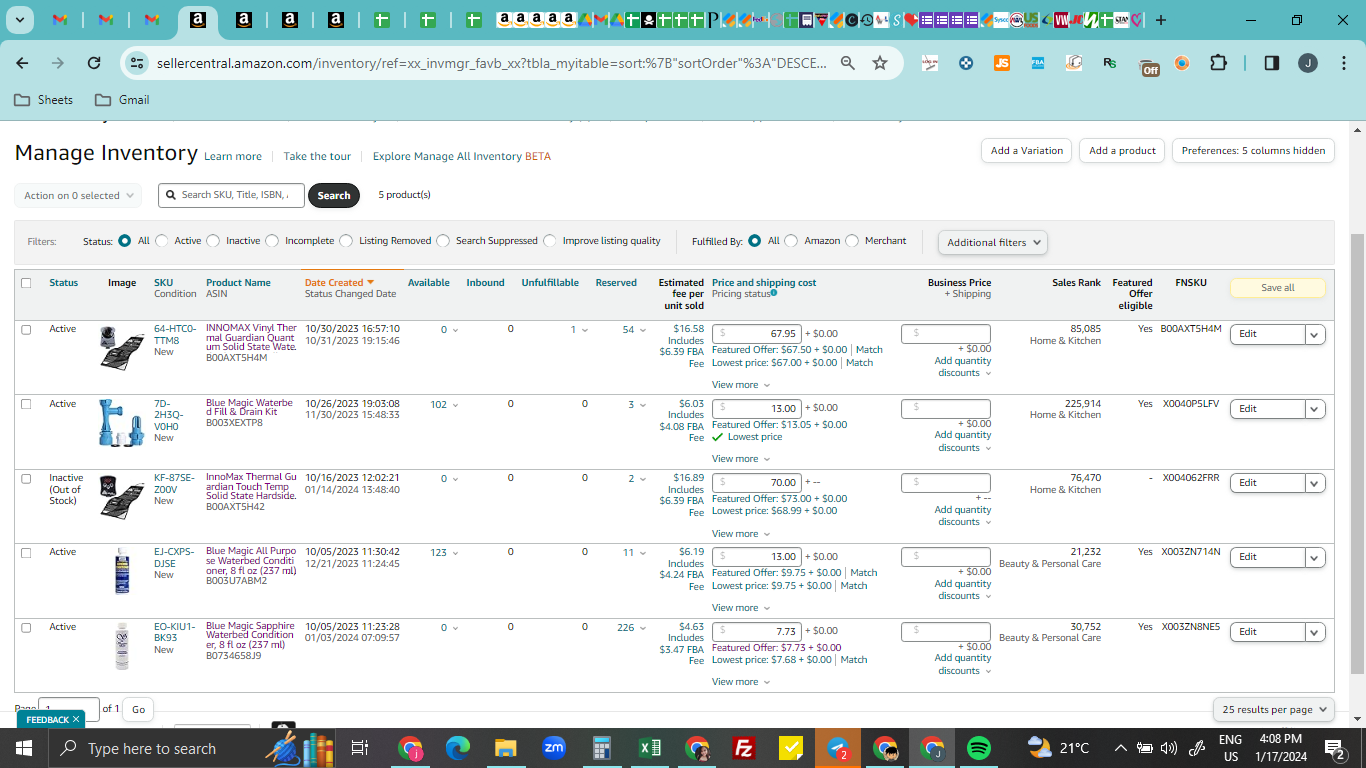Open the 25 results per page dropdown

1273,709
